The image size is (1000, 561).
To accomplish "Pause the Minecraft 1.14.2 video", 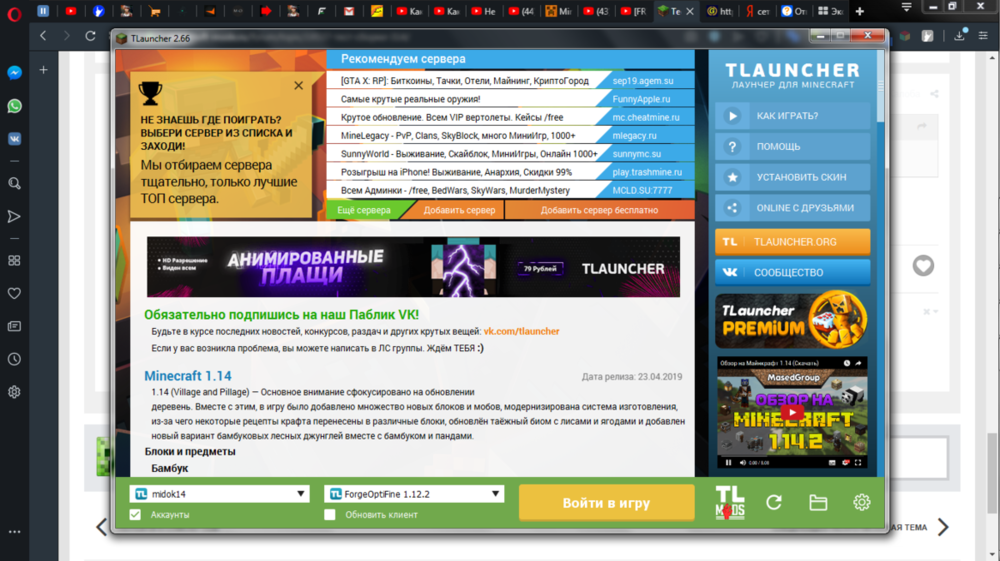I will click(x=728, y=463).
